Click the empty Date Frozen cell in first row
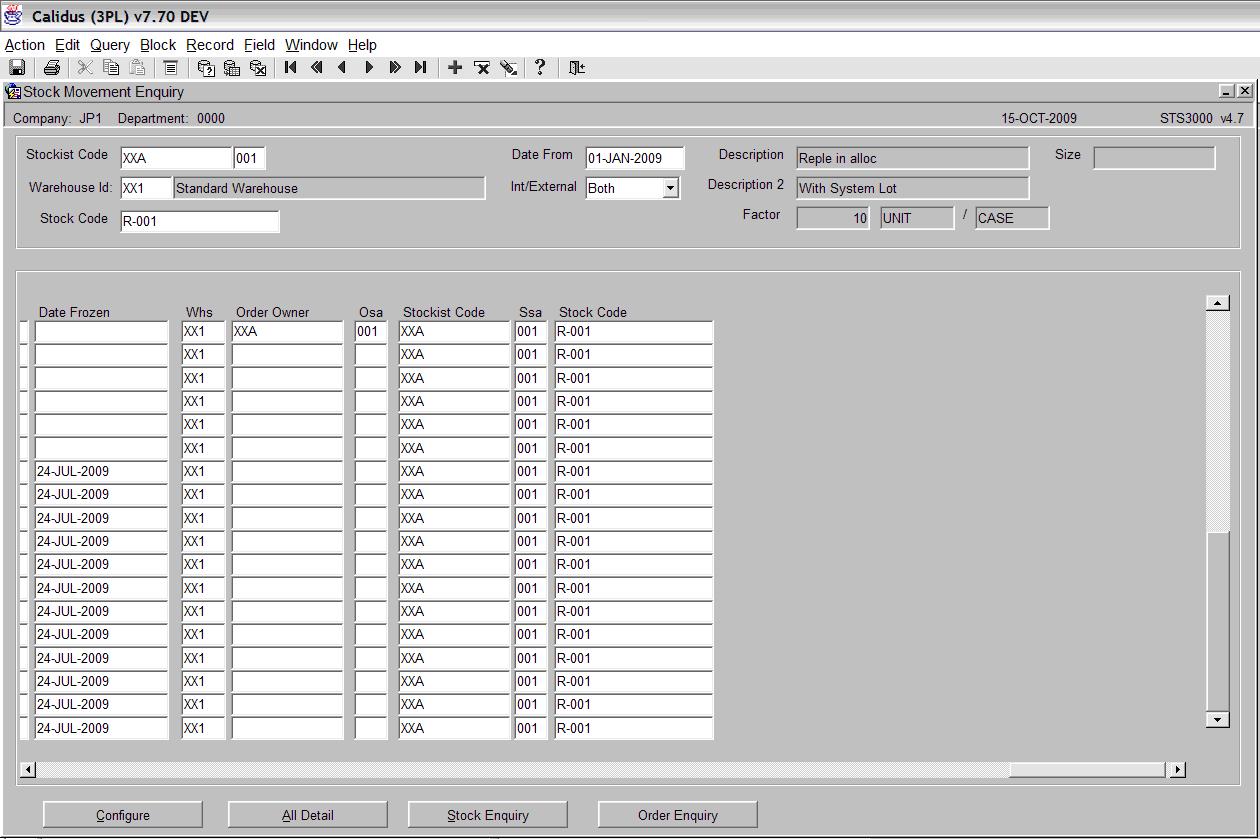Screen dimensions: 1260x839 [101, 331]
